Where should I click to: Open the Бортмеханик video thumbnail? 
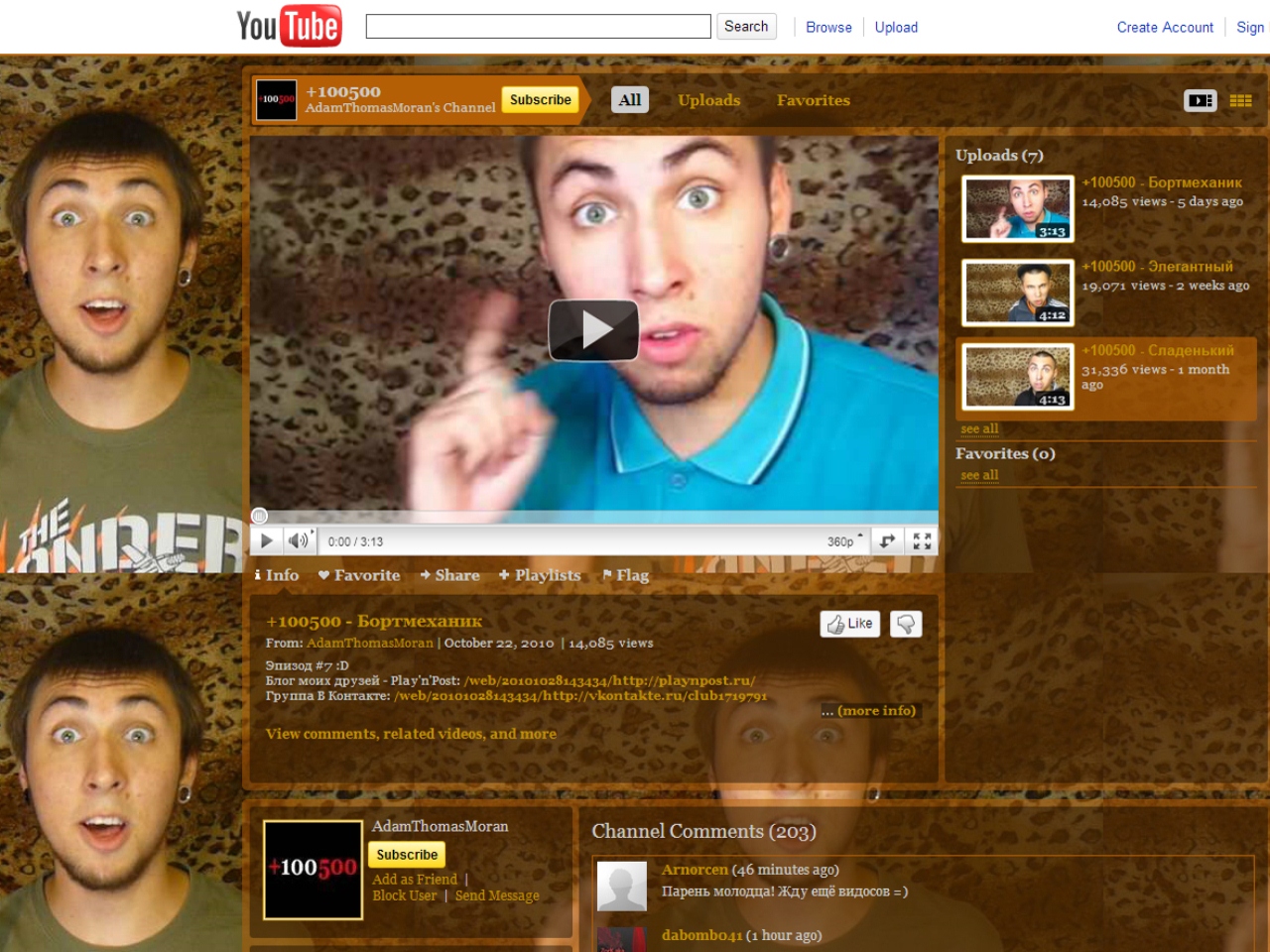click(1018, 209)
